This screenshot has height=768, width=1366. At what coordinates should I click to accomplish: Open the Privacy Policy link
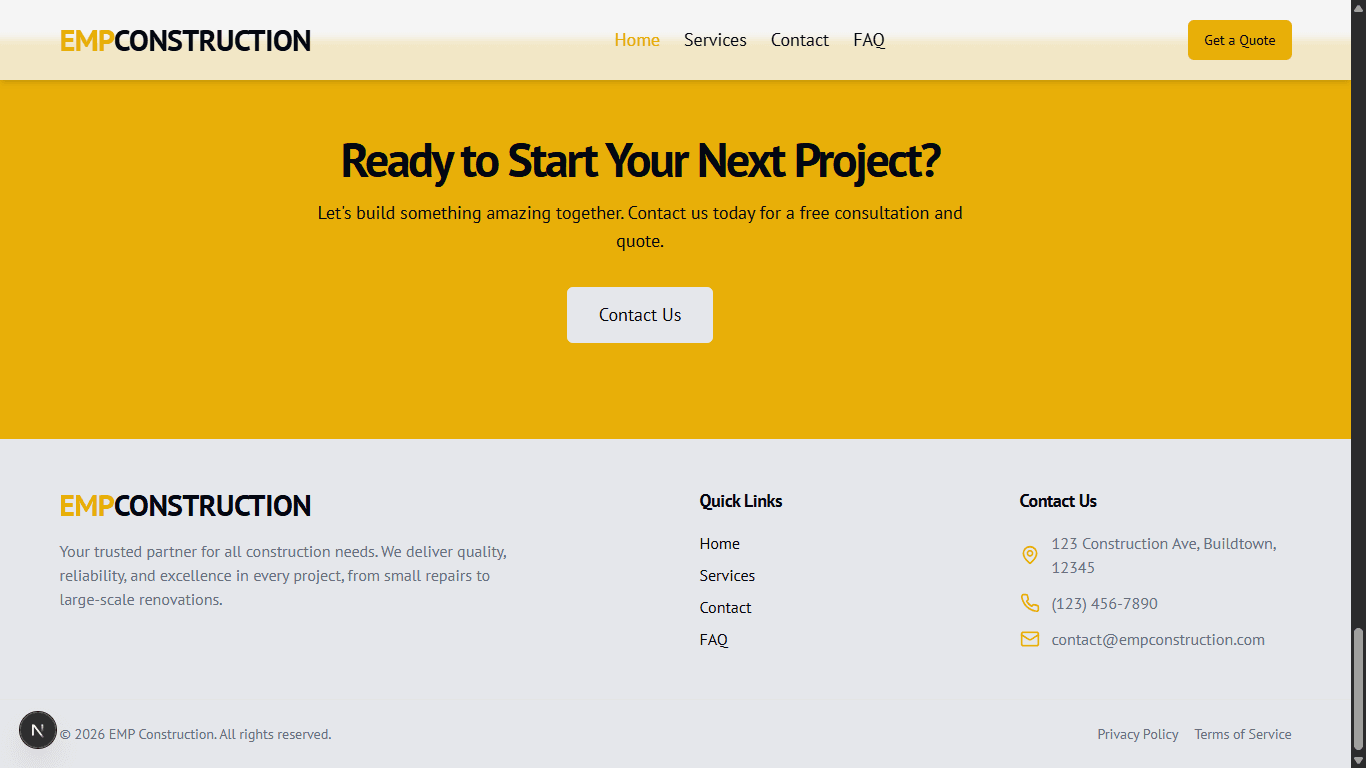pyautogui.click(x=1138, y=734)
